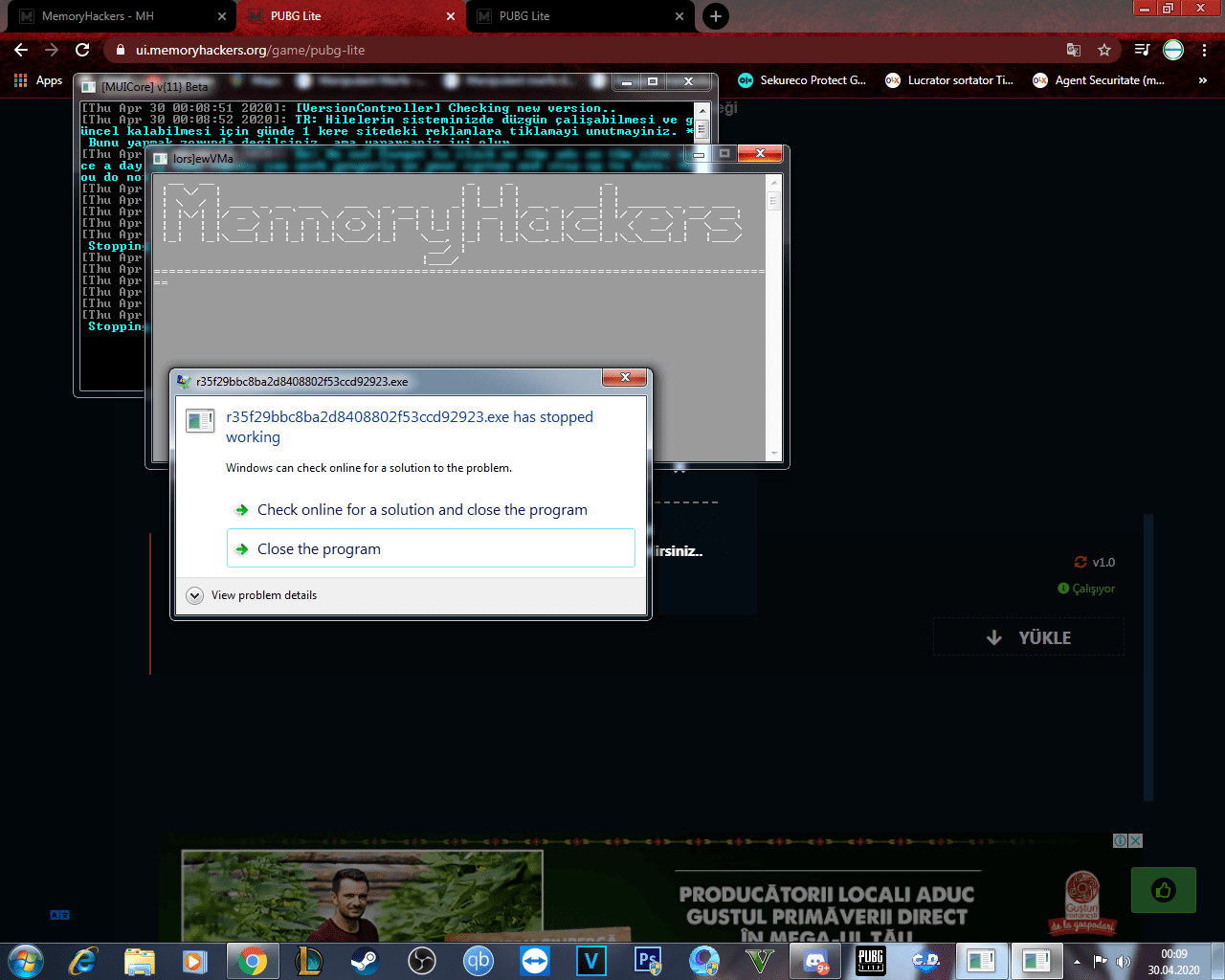Open the Windows Start menu
Image resolution: width=1225 pixels, height=980 pixels.
(26, 960)
